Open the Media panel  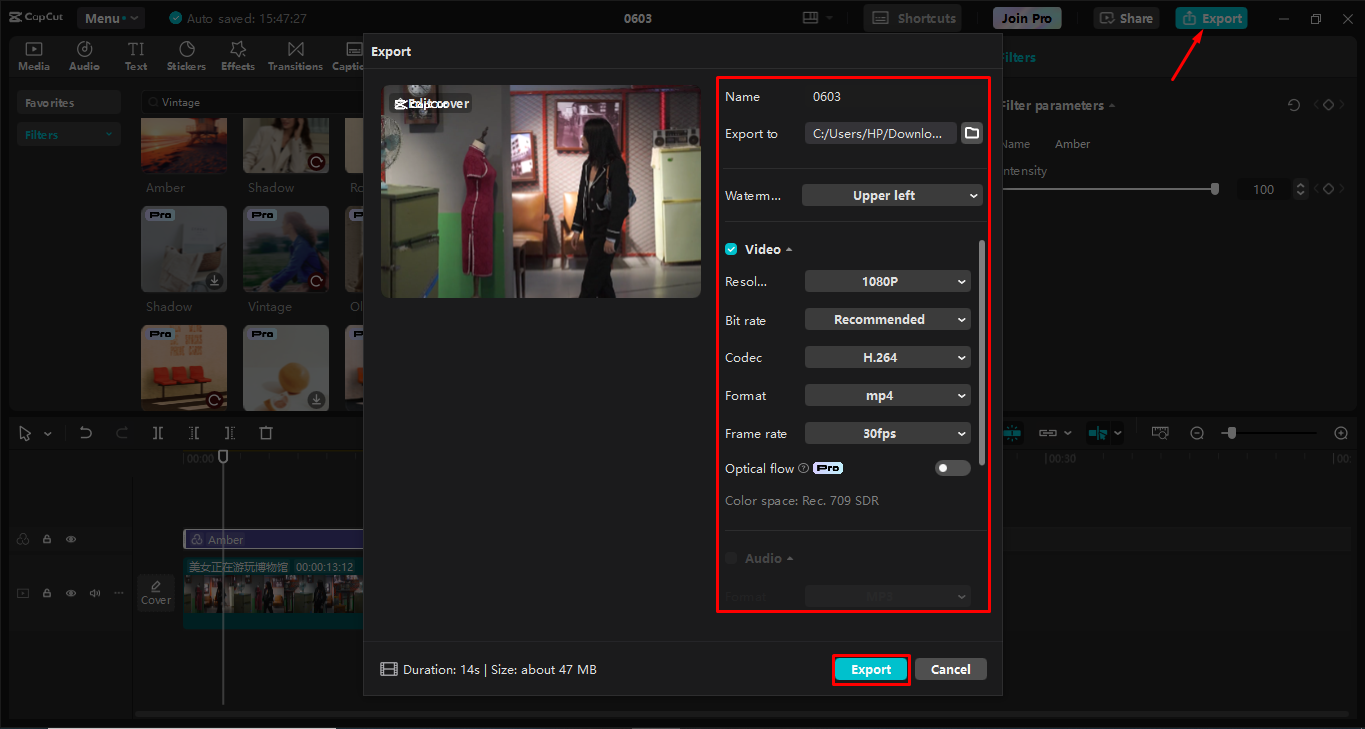point(33,55)
